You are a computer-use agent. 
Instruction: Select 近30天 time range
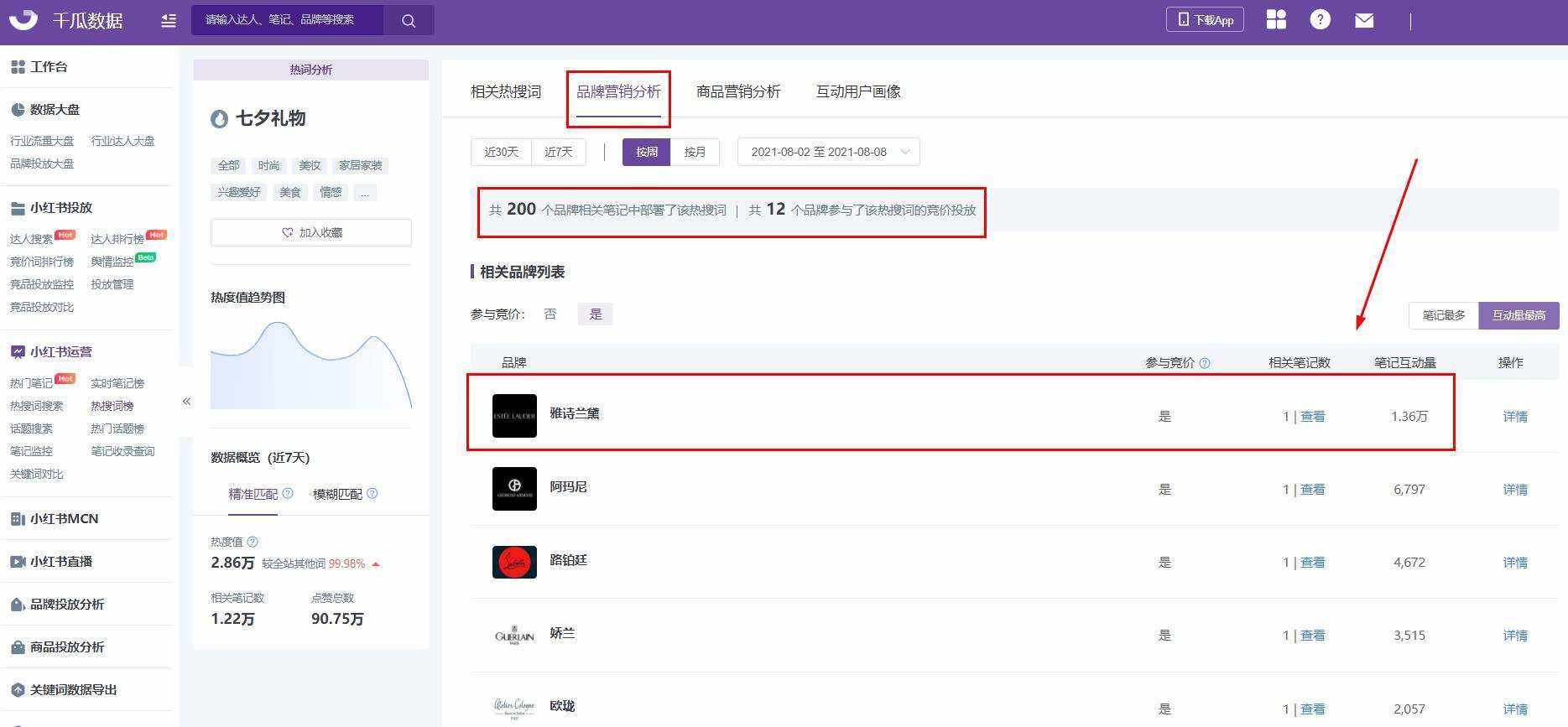click(x=501, y=152)
